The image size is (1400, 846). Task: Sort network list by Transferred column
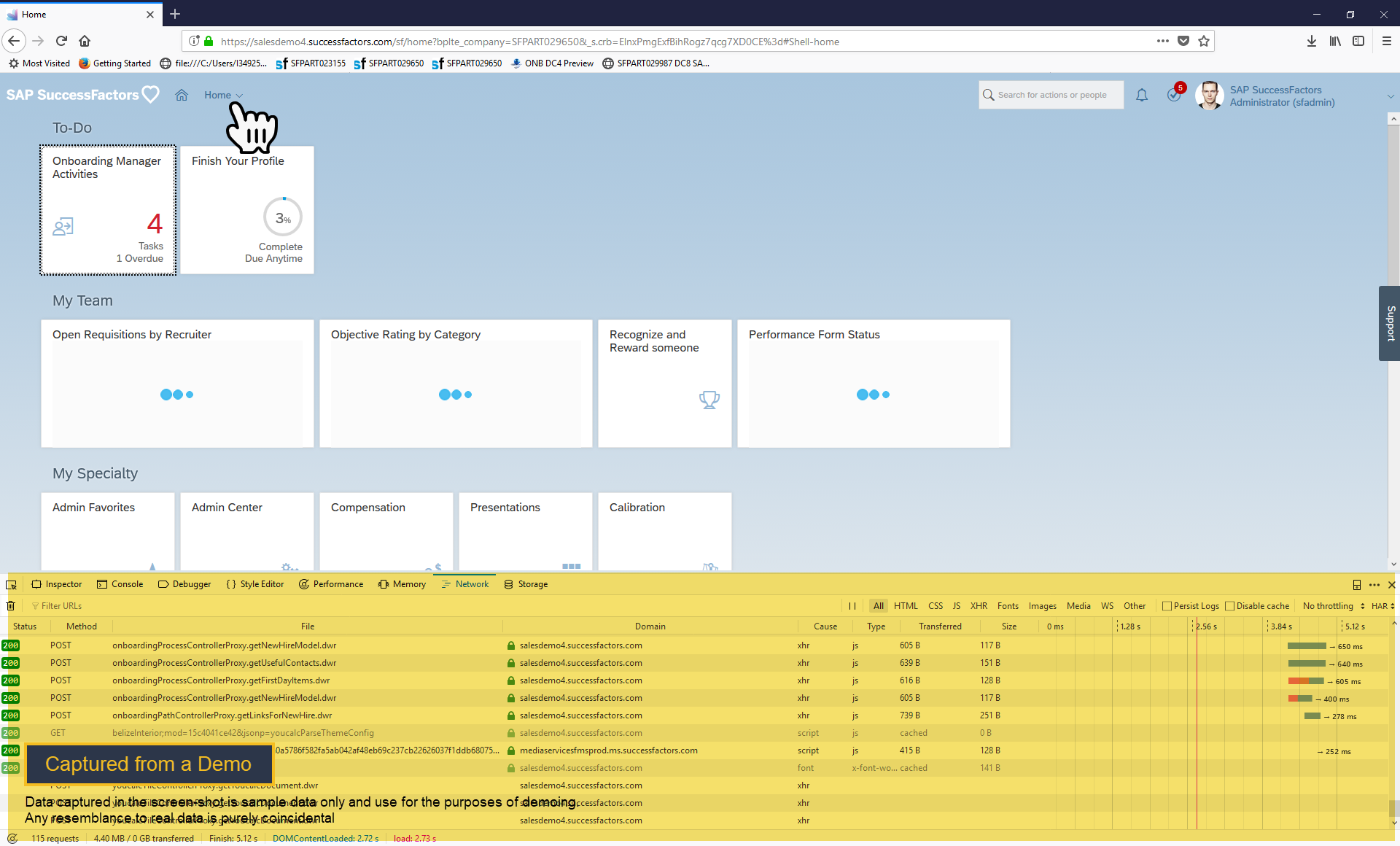click(940, 626)
